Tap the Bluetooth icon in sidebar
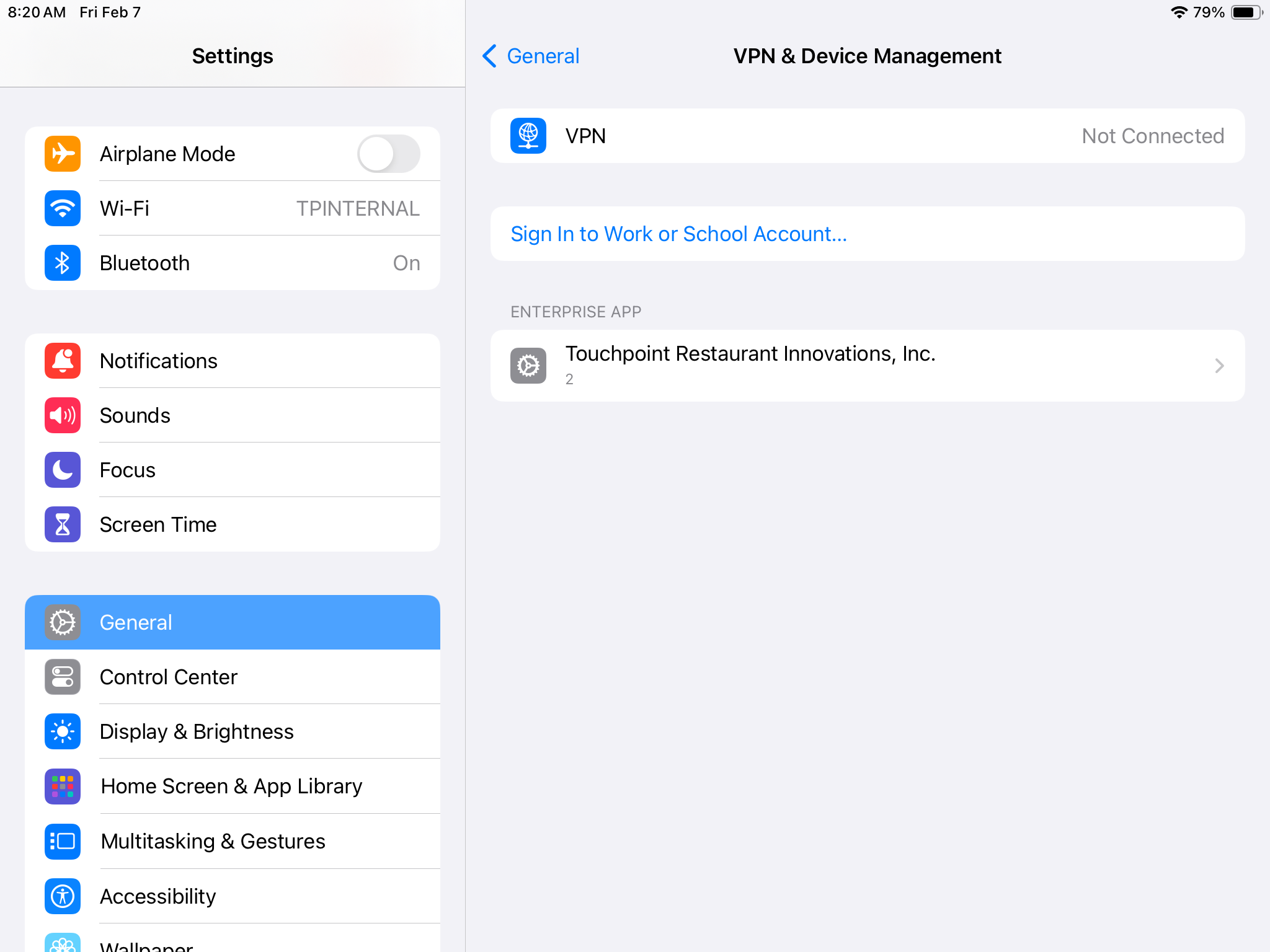Image resolution: width=1270 pixels, height=952 pixels. pos(63,263)
